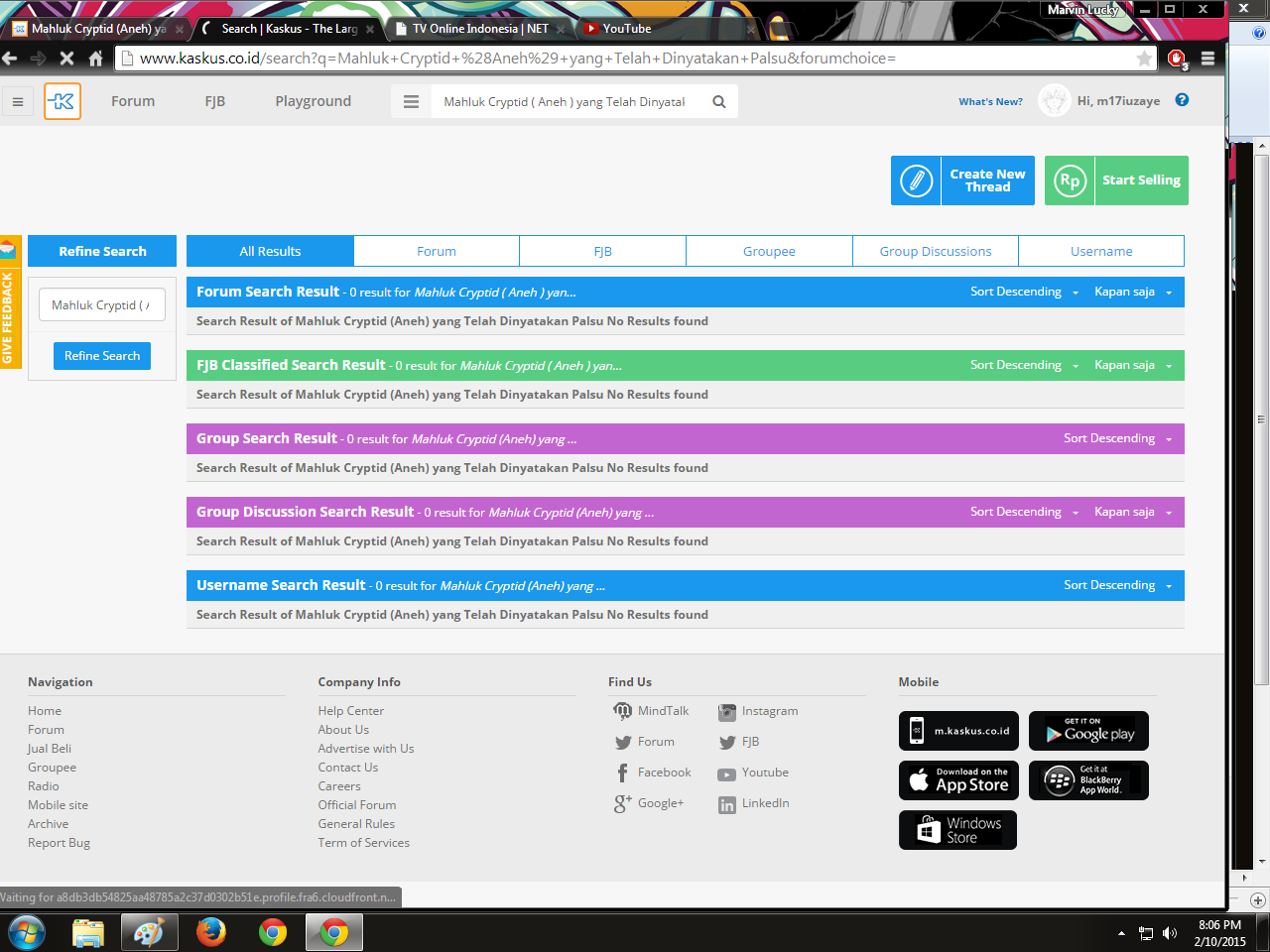Click the taskbar volume speaker icon
The width and height of the screenshot is (1270, 952).
pyautogui.click(x=1170, y=933)
